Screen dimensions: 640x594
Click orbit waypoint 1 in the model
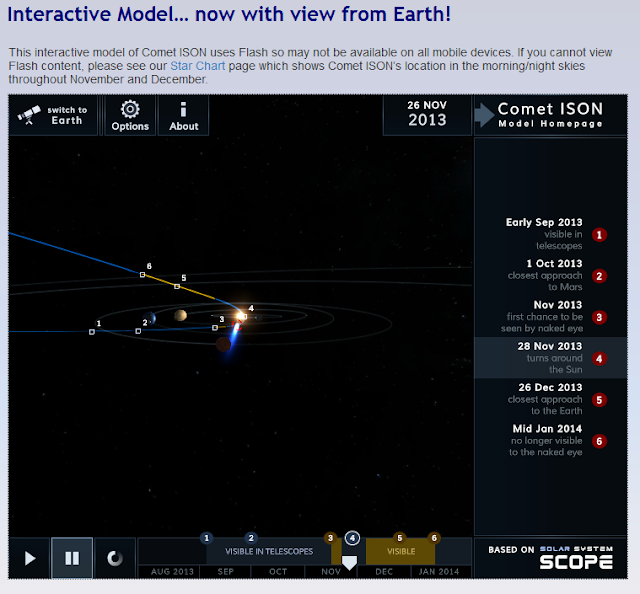point(92,332)
